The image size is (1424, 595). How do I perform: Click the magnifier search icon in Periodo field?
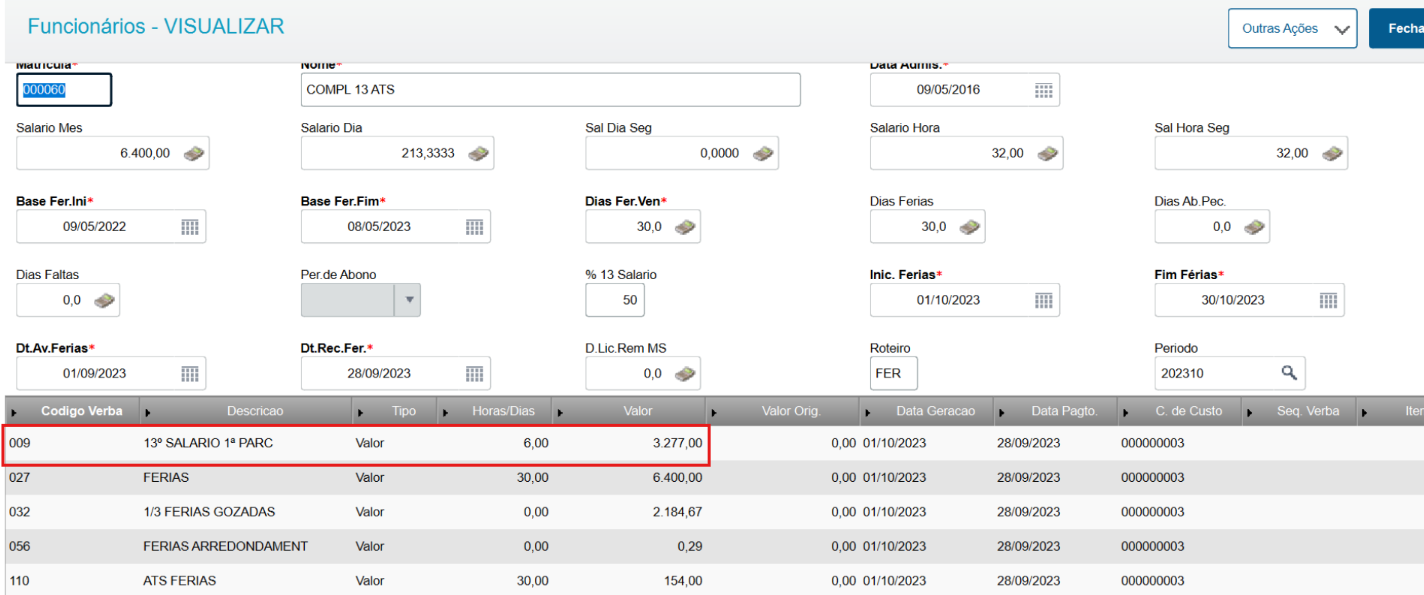tap(1289, 373)
